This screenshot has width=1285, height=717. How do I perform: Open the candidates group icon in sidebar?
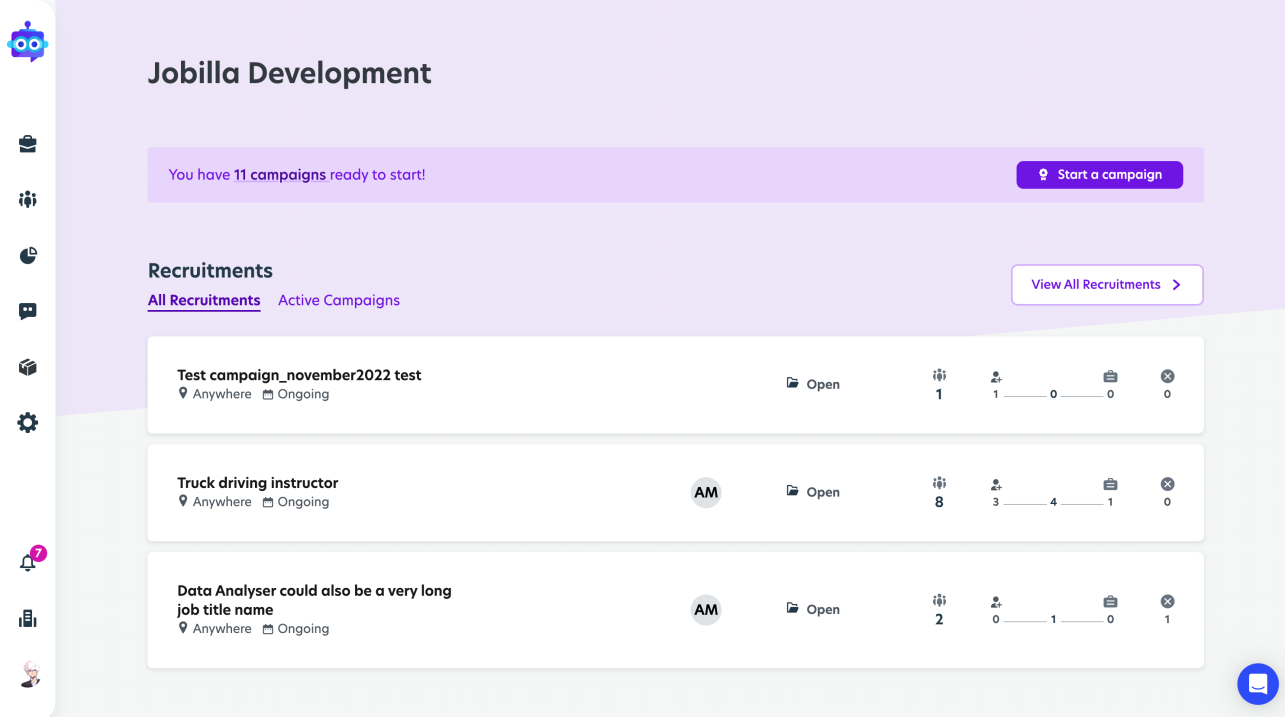[28, 199]
